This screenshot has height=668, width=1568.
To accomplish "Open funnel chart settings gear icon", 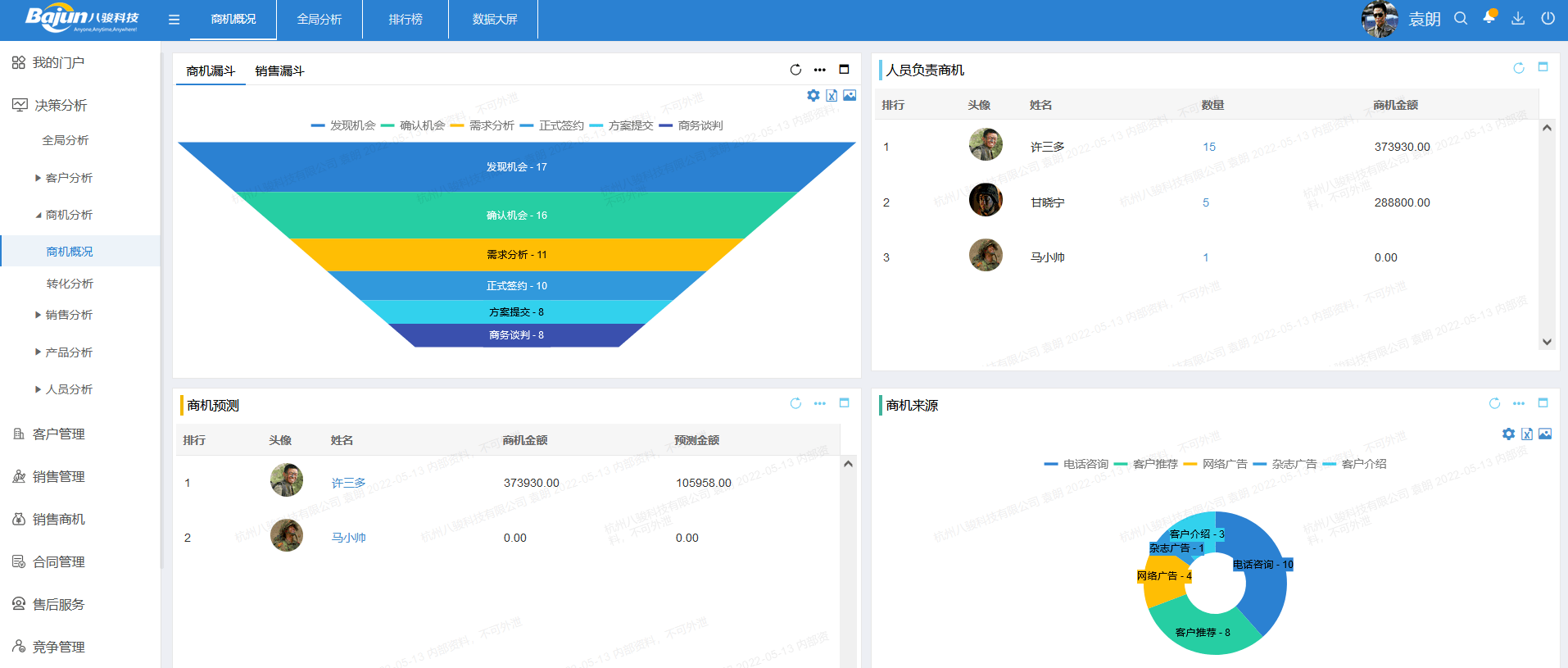I will point(813,96).
